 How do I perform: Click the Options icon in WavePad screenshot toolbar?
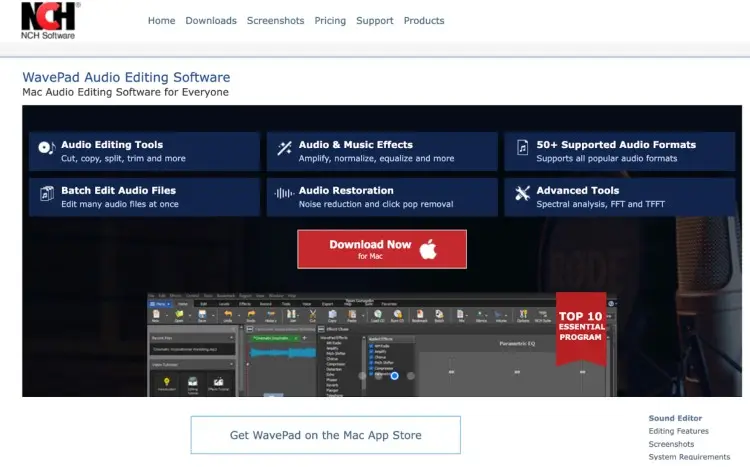point(523,315)
